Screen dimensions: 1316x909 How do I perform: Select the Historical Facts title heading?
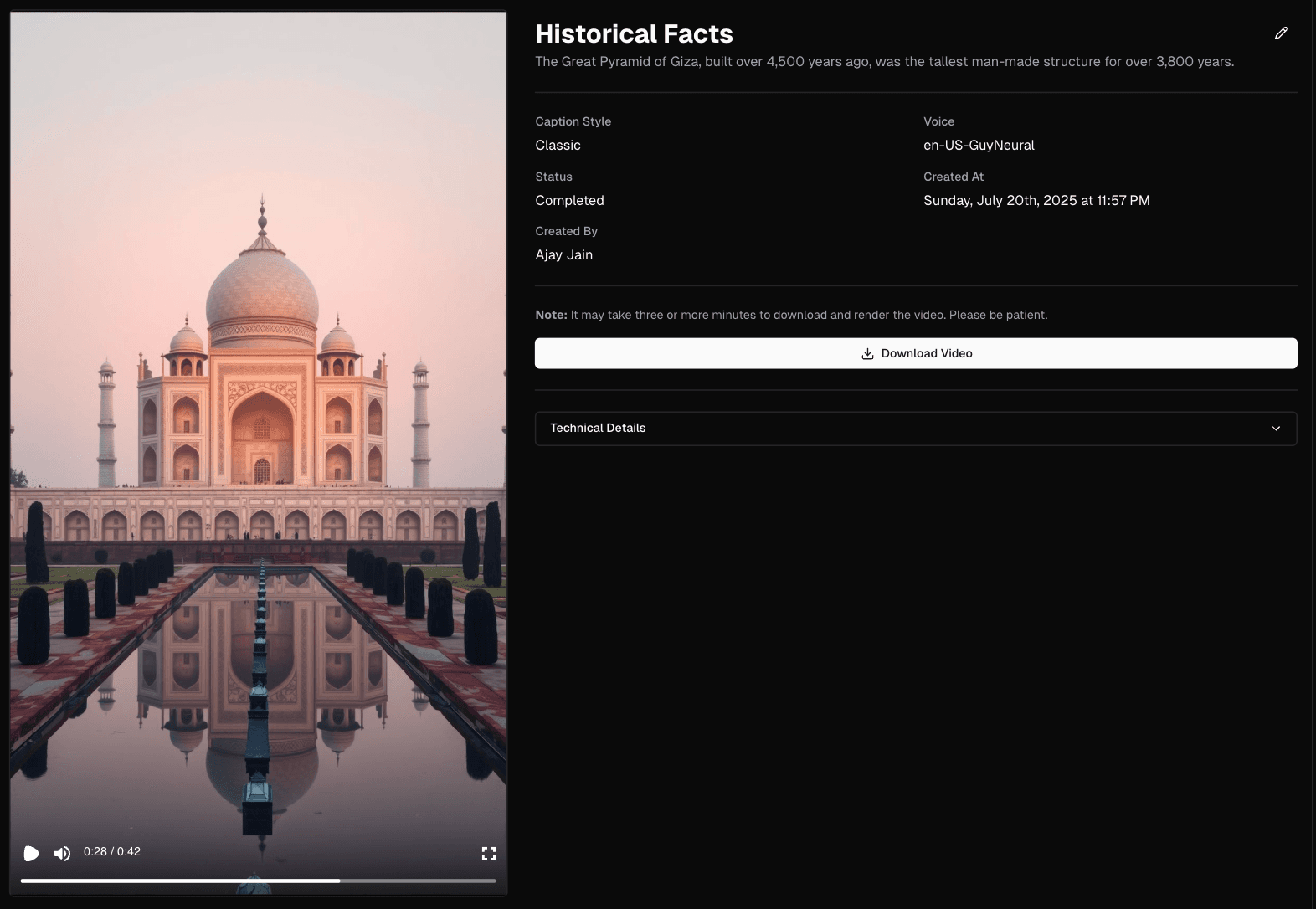point(634,33)
